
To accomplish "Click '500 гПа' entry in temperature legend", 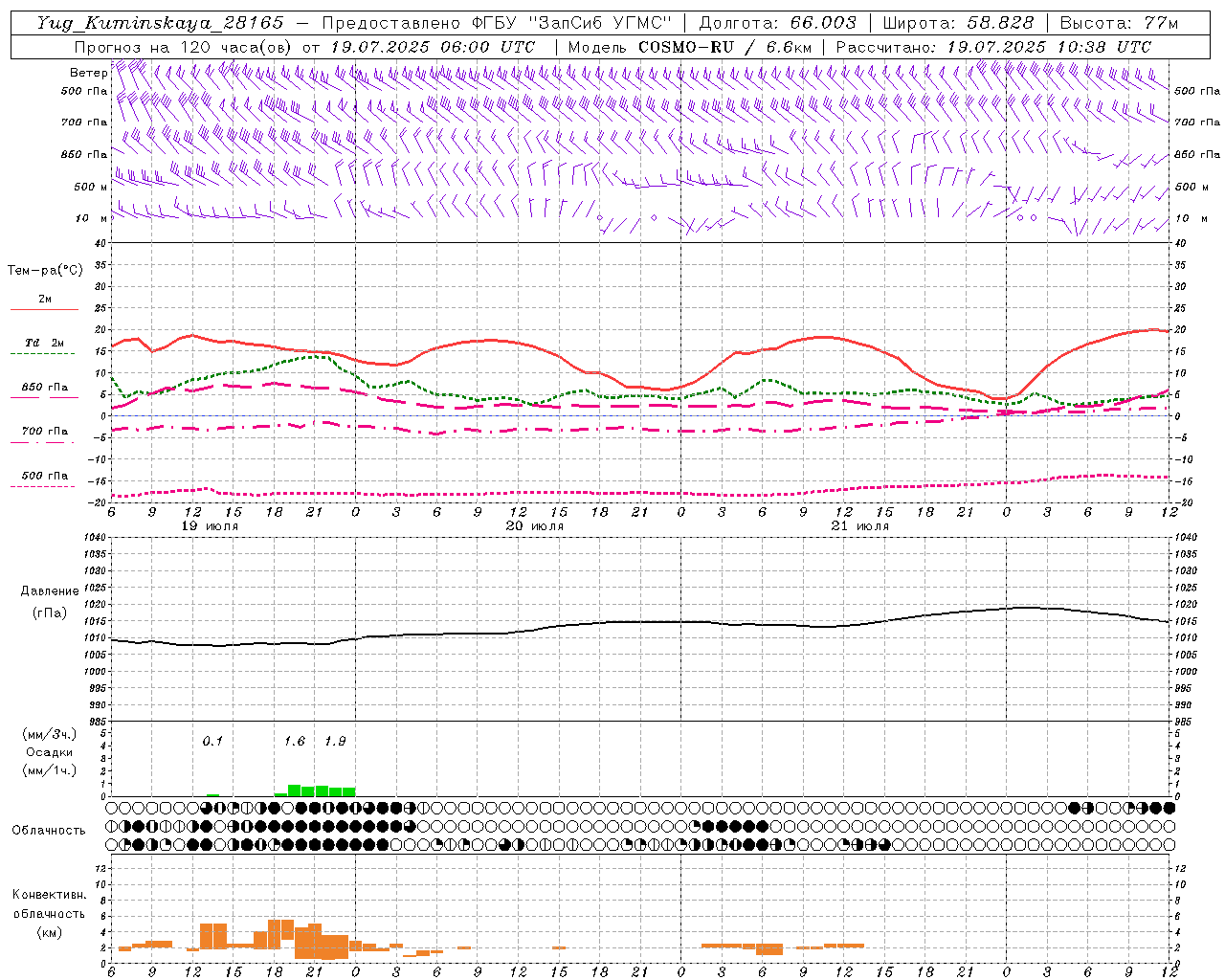I will tap(45, 476).
